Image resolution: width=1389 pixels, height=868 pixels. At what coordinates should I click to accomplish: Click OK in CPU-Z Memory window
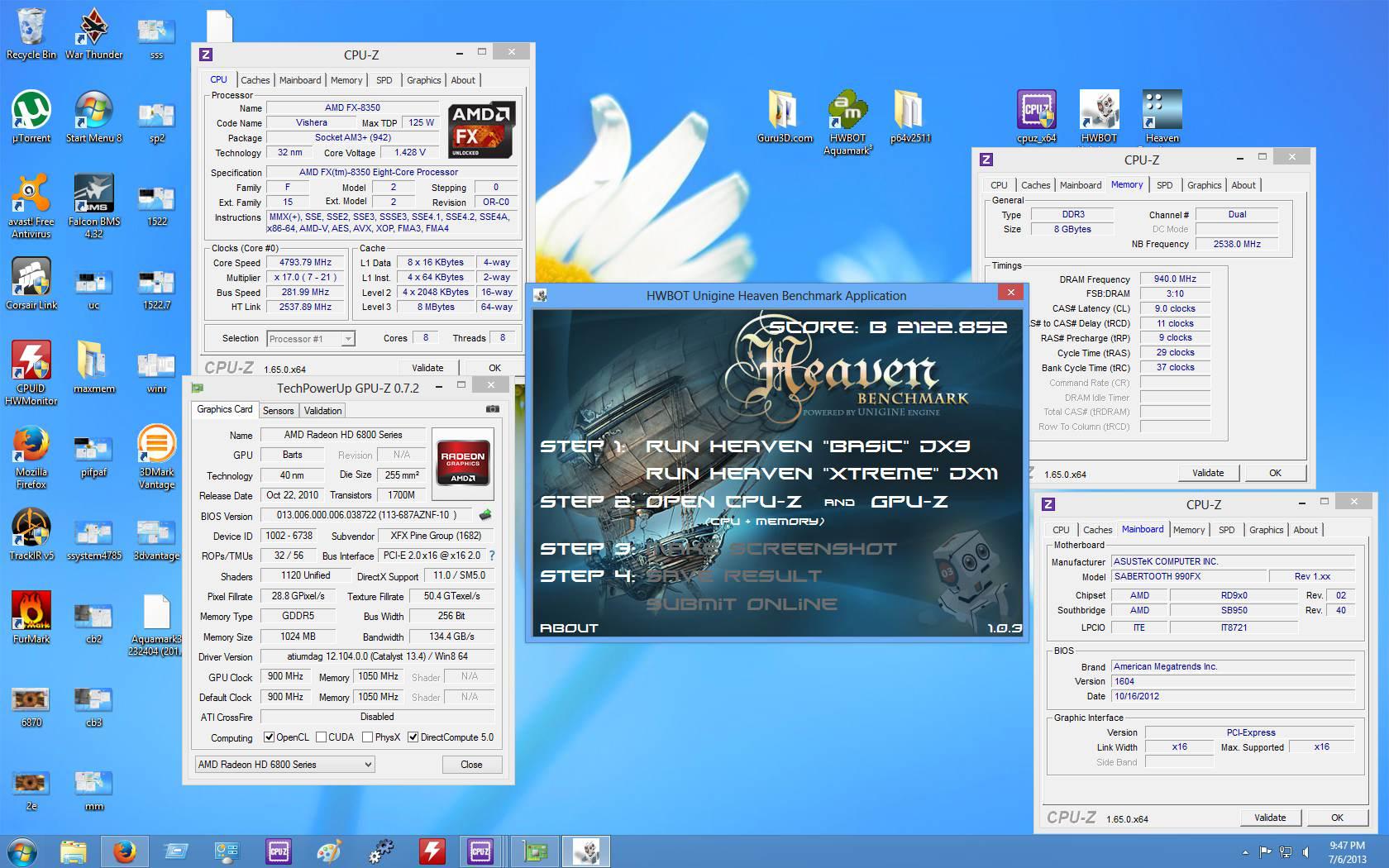pos(1275,473)
